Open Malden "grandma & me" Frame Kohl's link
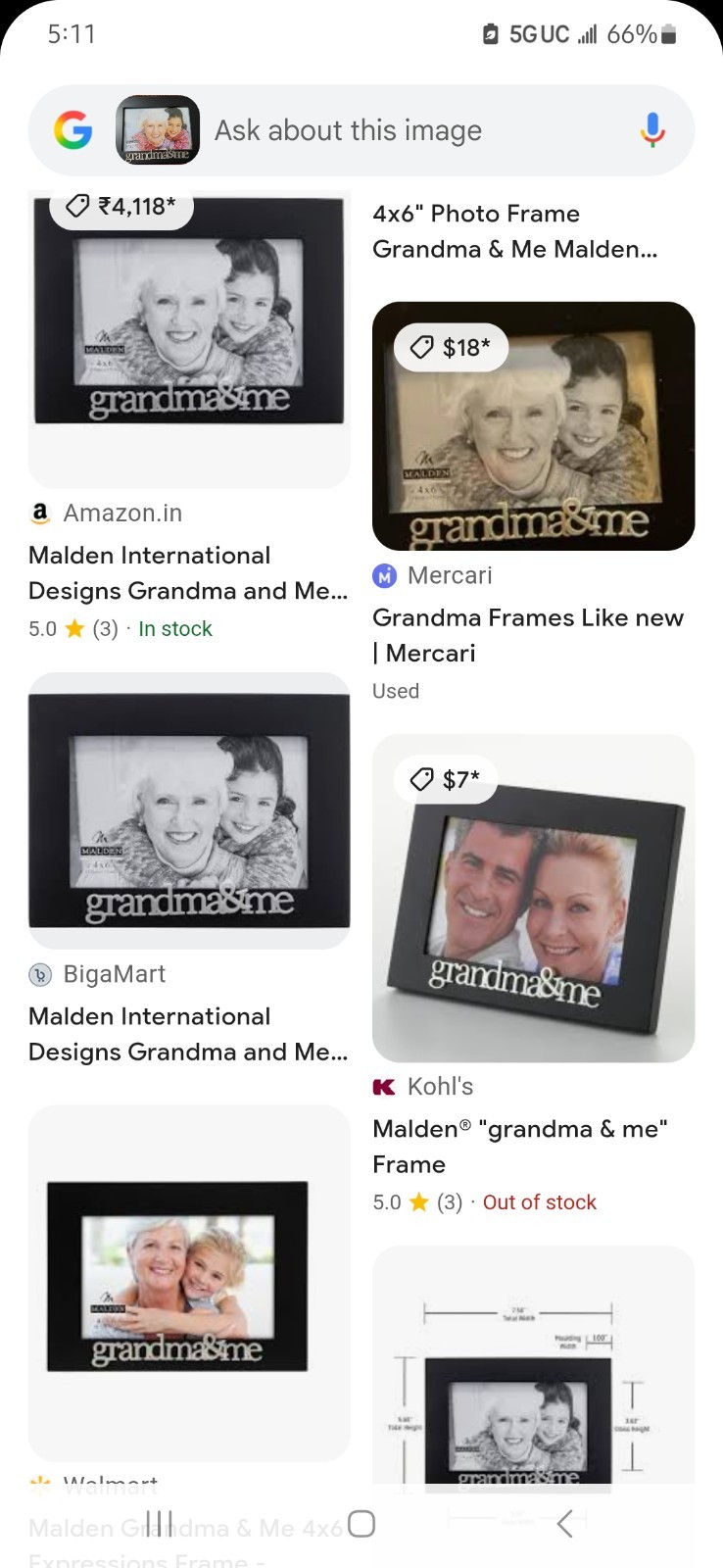 coord(520,1147)
